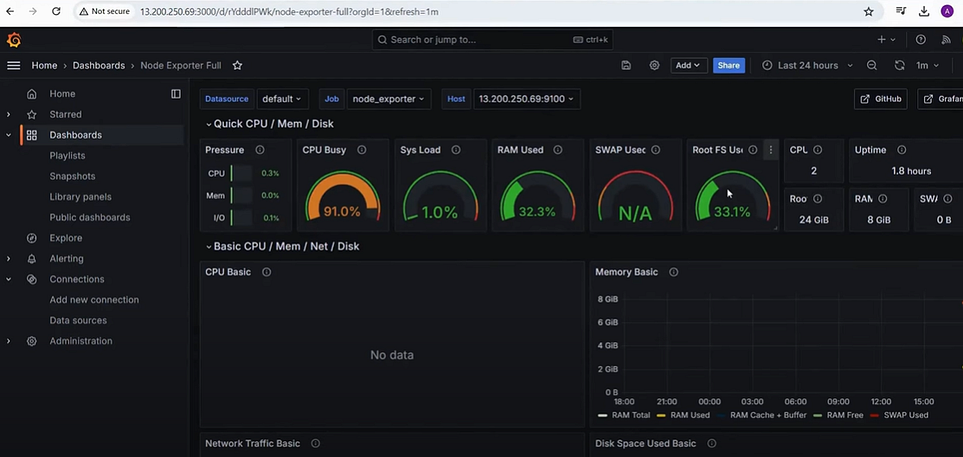Click the Grafana logo icon
The height and width of the screenshot is (457, 963).
14,40
